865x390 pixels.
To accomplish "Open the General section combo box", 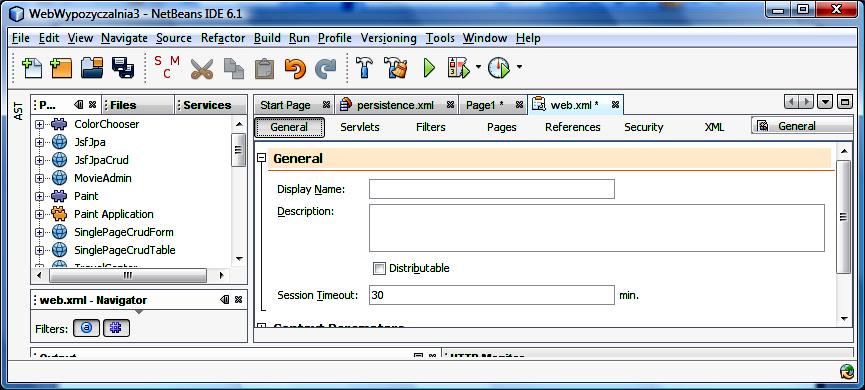I will click(x=802, y=126).
